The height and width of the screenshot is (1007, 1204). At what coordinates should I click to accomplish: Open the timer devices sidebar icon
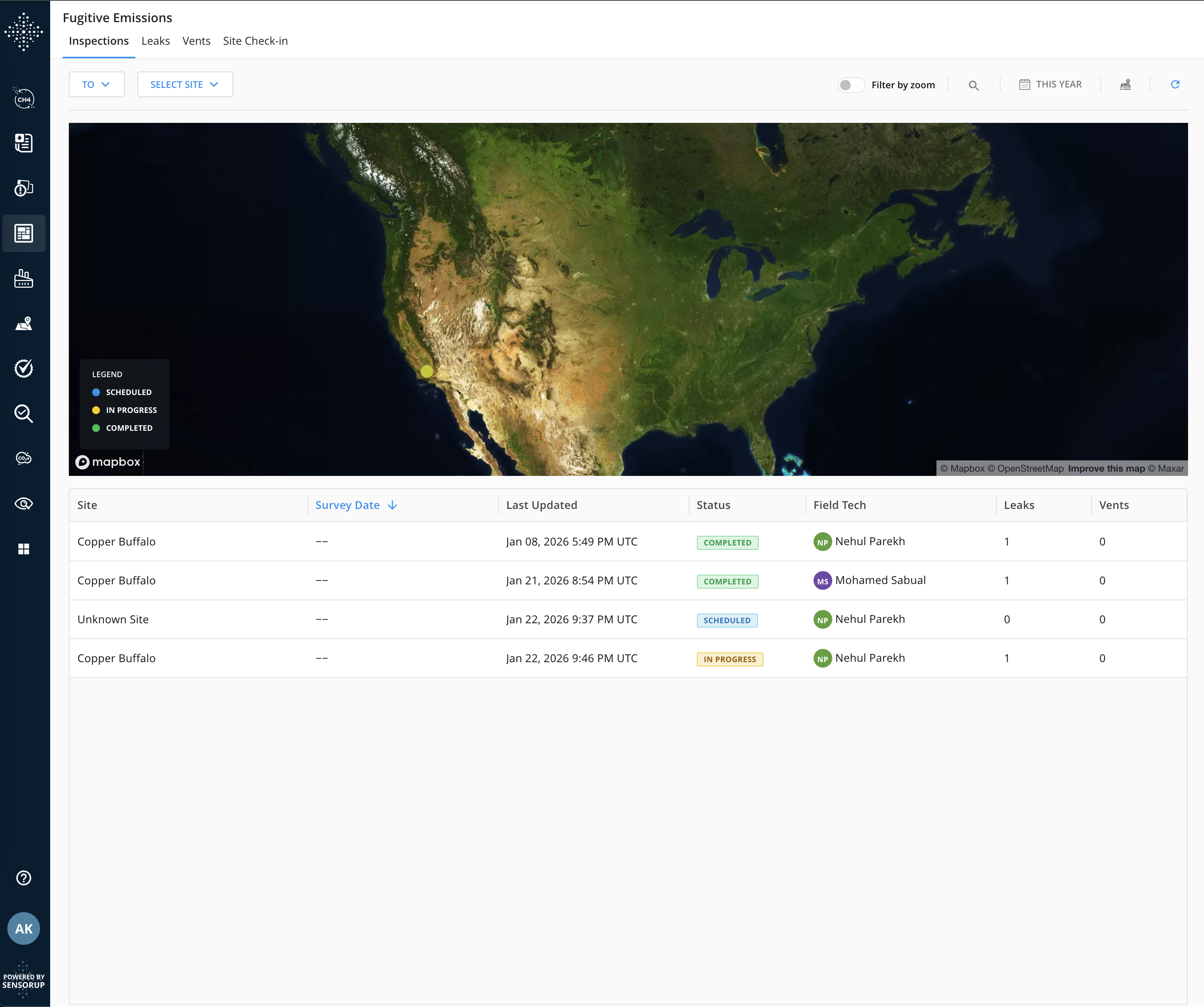pos(23,188)
